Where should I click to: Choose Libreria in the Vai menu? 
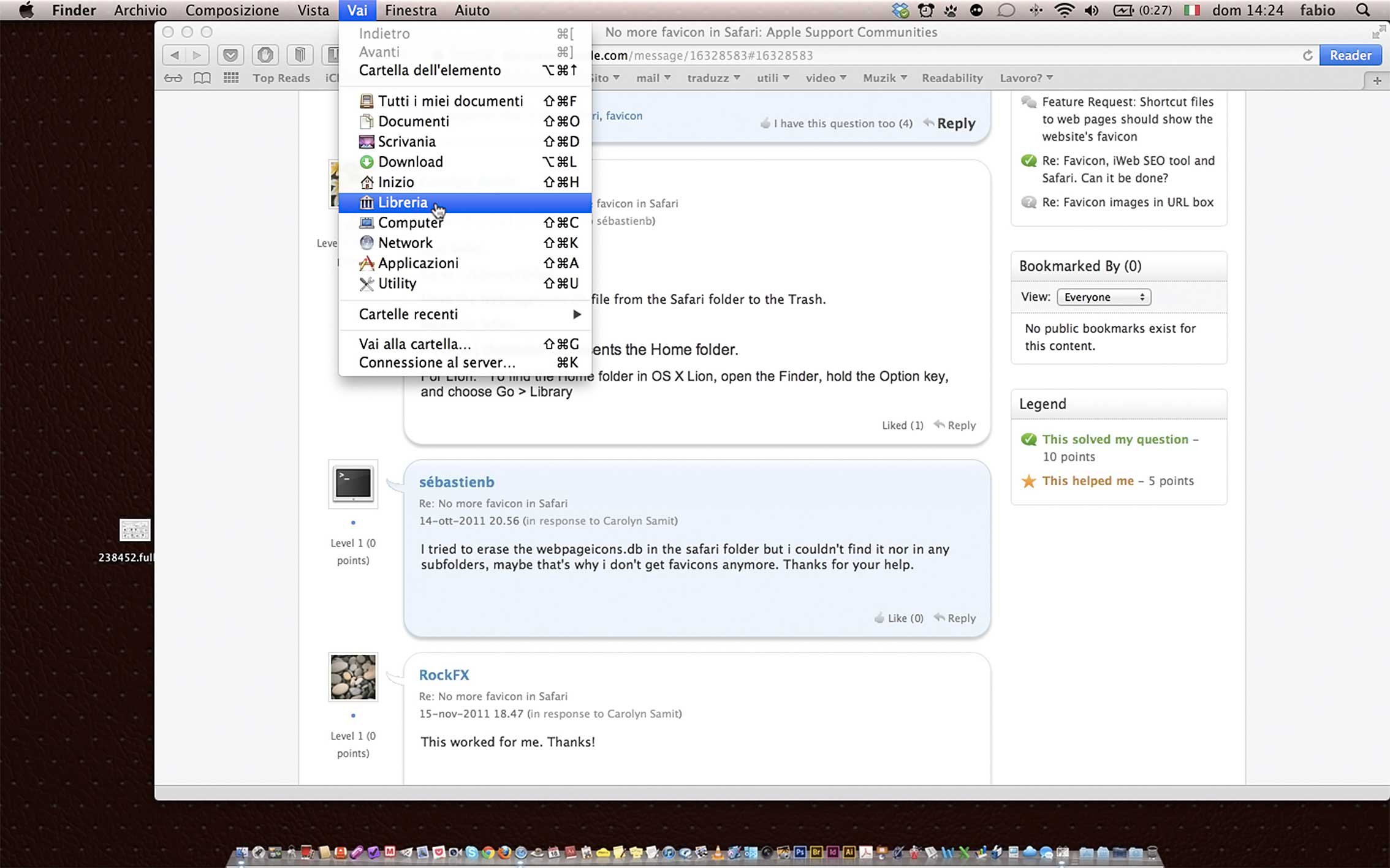click(403, 203)
